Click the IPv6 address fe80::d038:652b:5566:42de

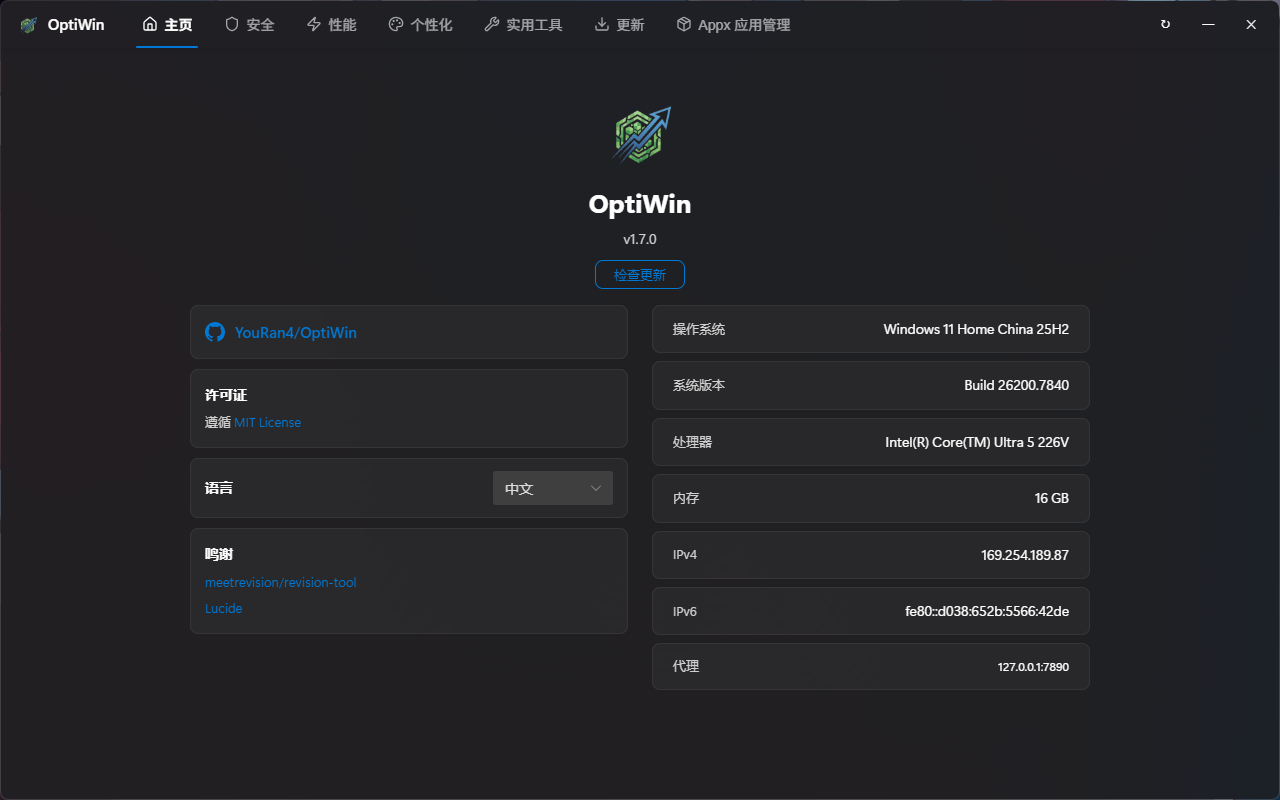(987, 611)
